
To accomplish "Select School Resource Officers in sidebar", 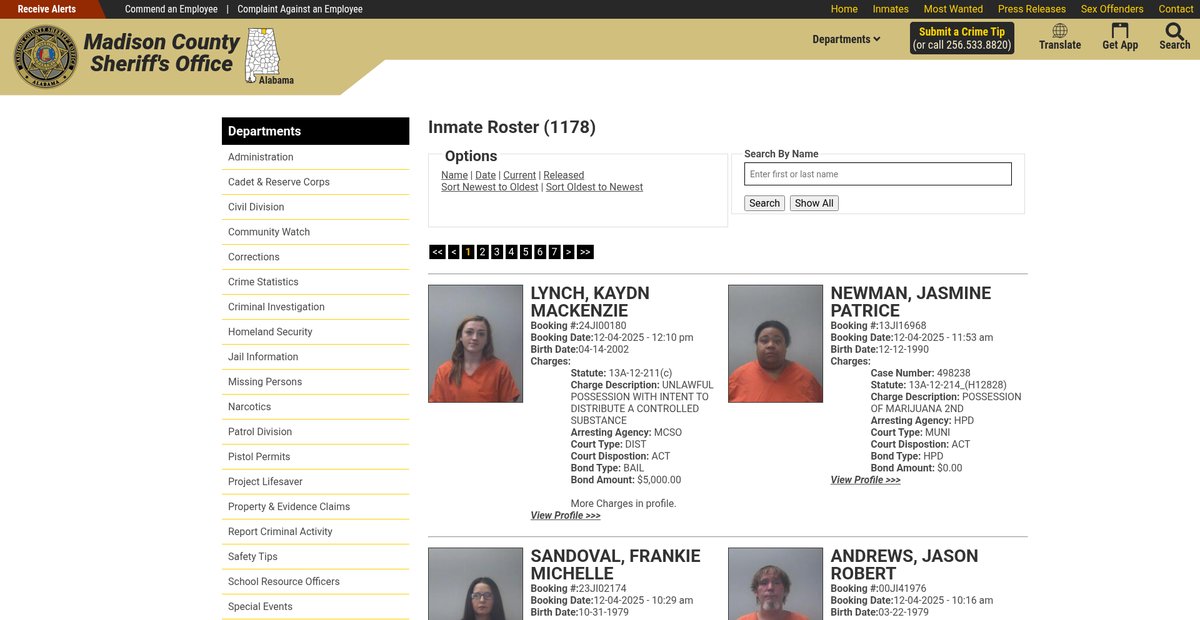I will click(x=315, y=582).
